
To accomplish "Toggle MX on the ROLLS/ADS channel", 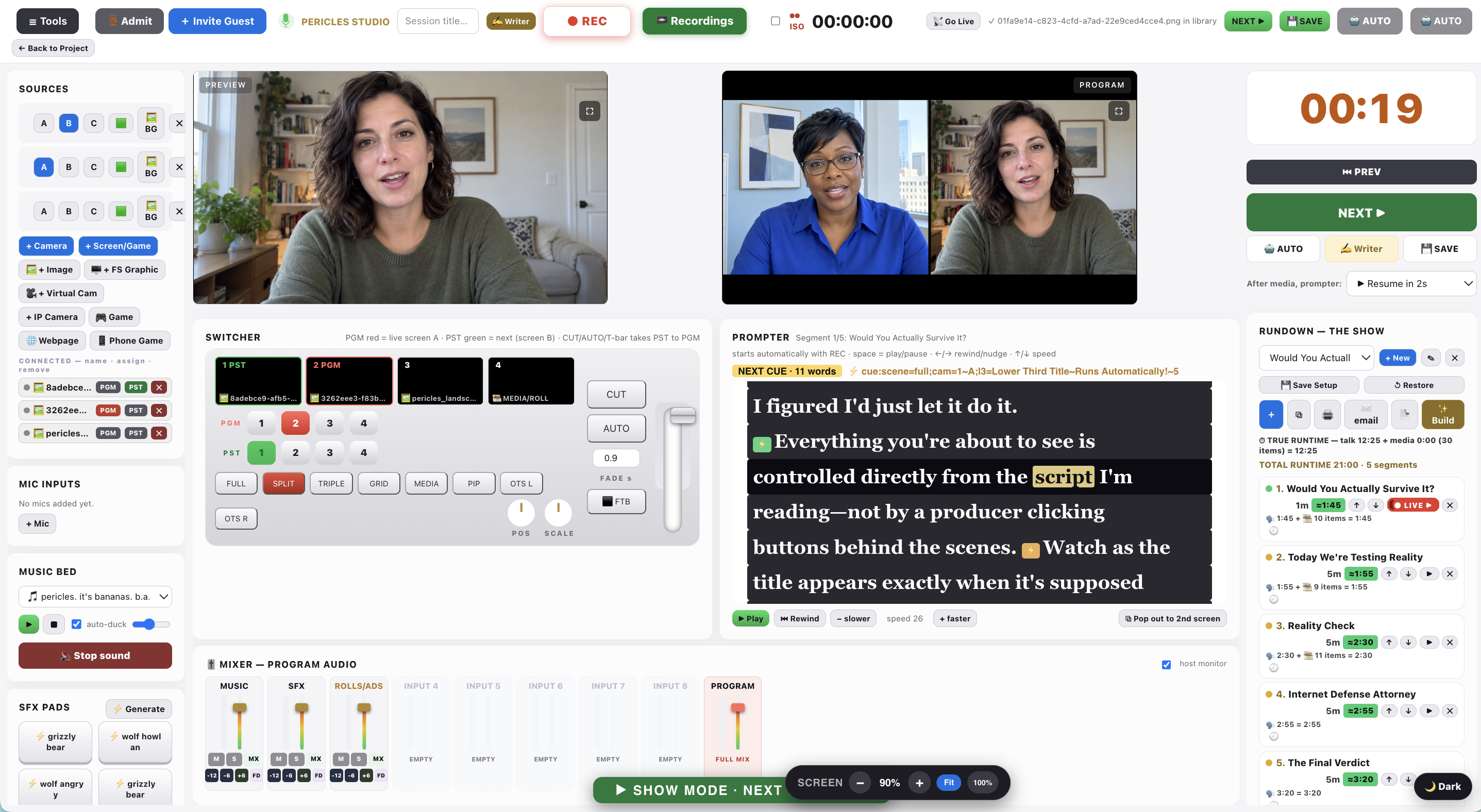I will [378, 758].
